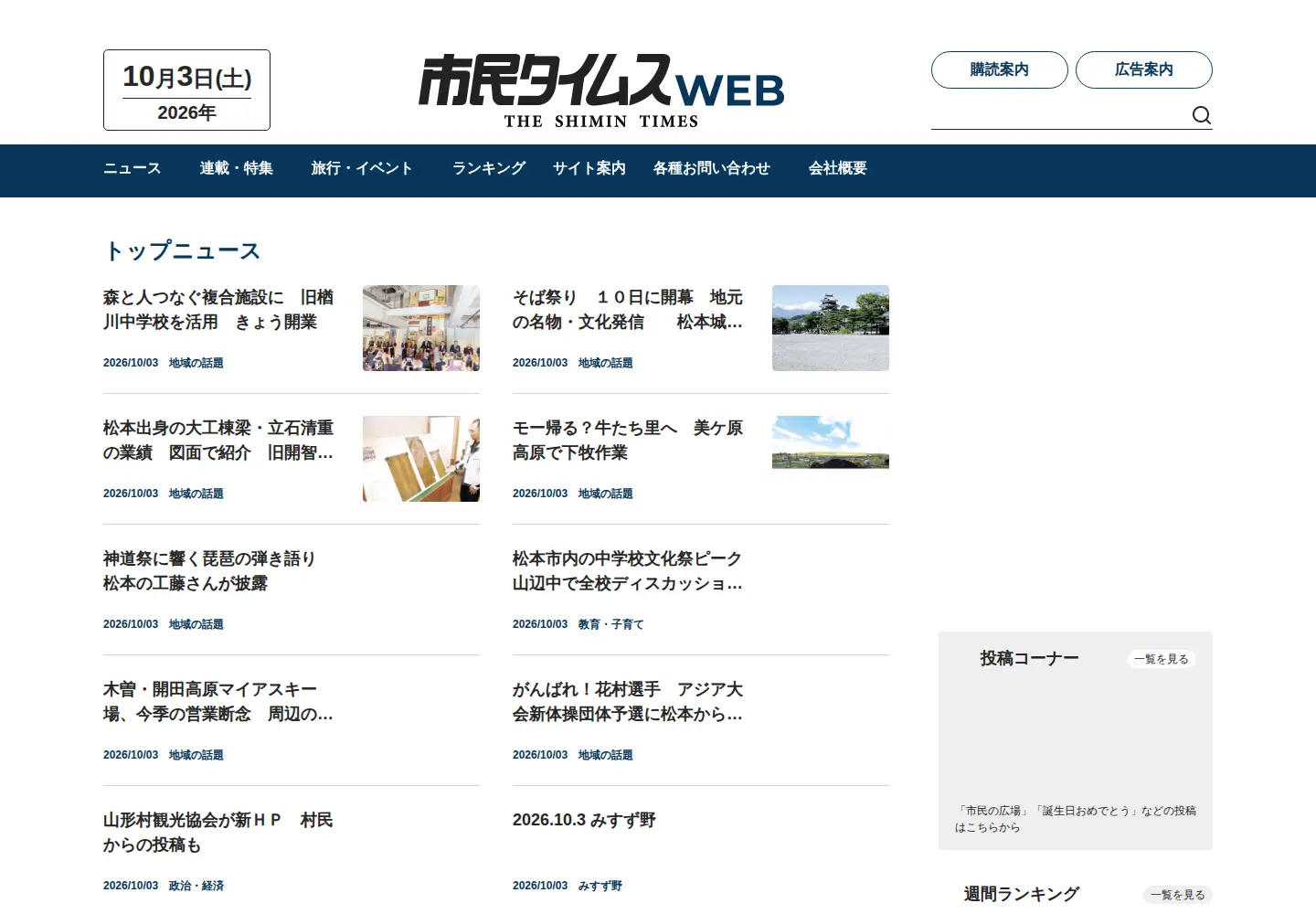Open the ニュース menu
1316x914 pixels.
(133, 168)
